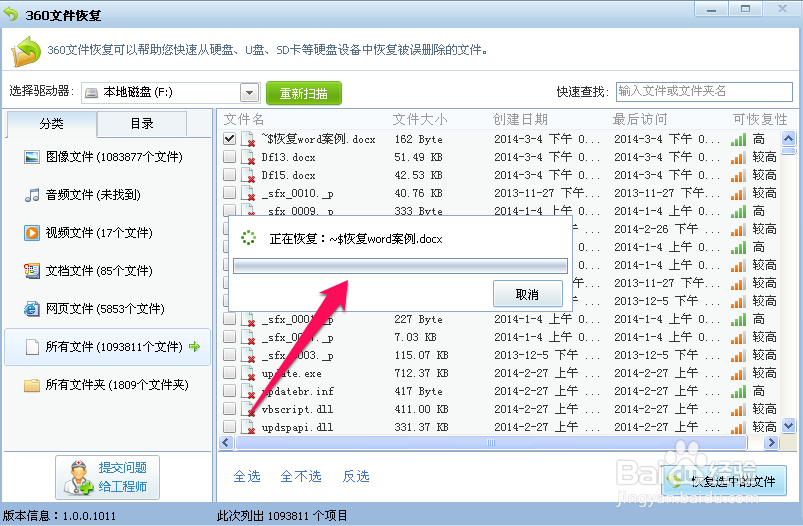Click the deleted file icon for Df15.docx
Image resolution: width=803 pixels, height=526 pixels.
[248, 175]
